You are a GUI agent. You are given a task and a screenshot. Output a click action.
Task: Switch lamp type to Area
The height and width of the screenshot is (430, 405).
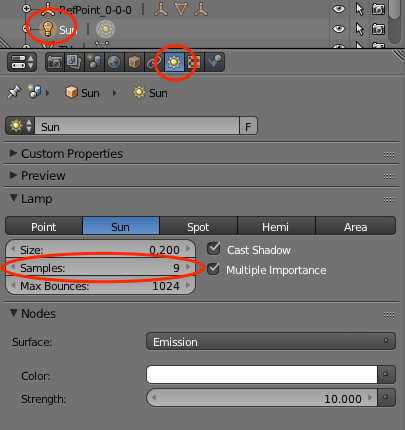pyautogui.click(x=355, y=227)
